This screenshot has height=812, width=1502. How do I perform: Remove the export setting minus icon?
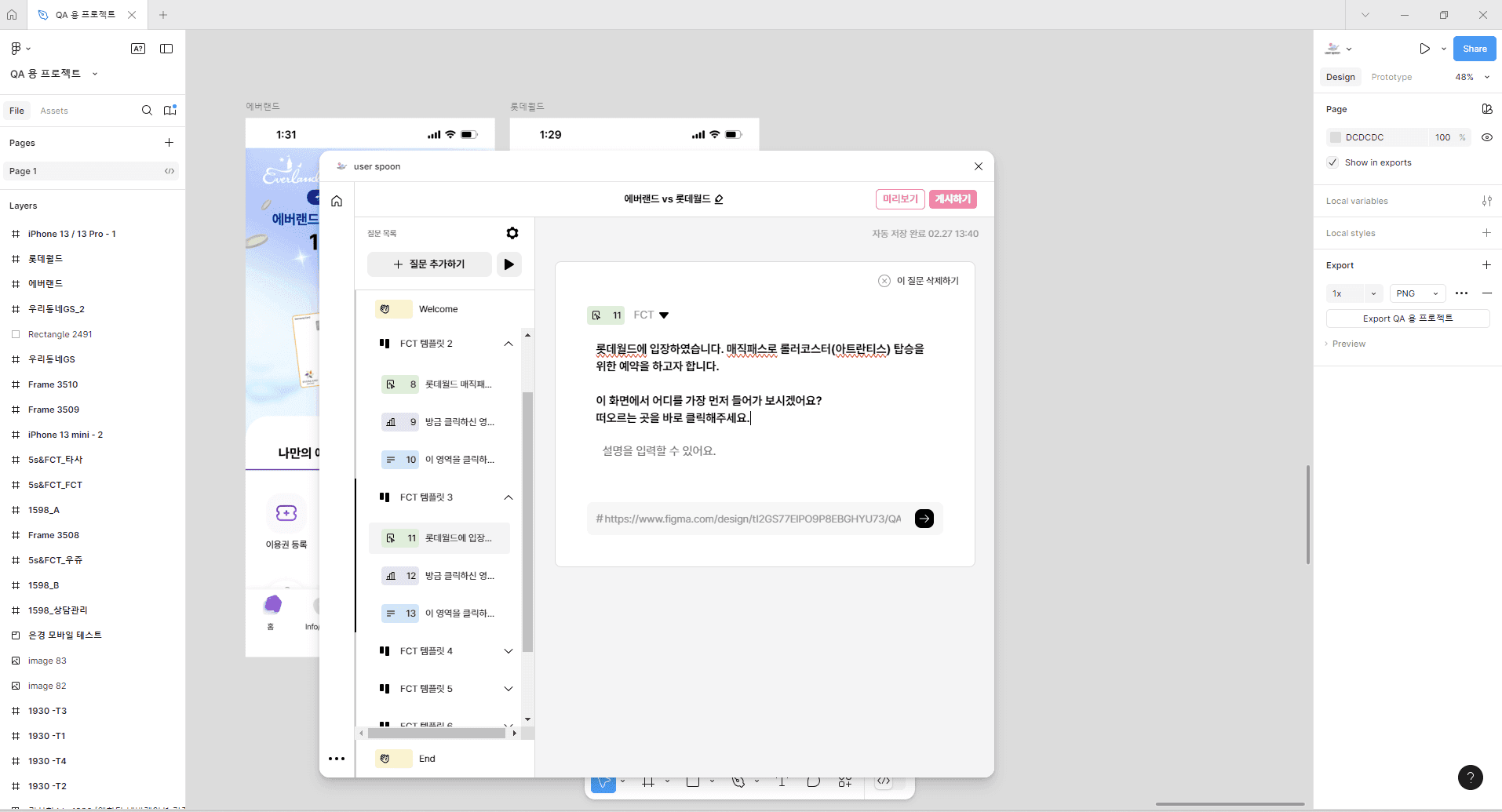coord(1487,293)
